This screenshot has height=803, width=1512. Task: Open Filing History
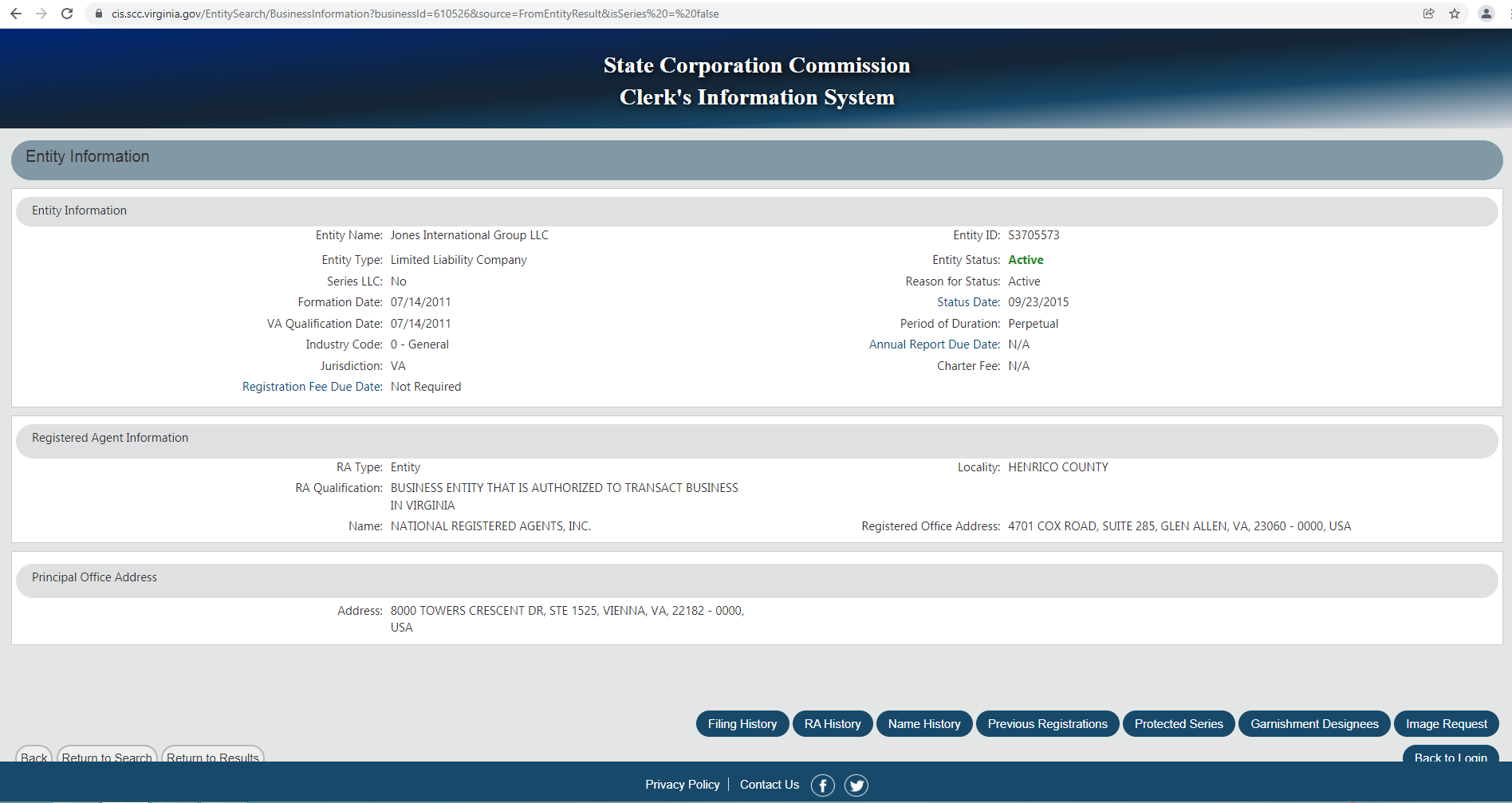coord(742,724)
